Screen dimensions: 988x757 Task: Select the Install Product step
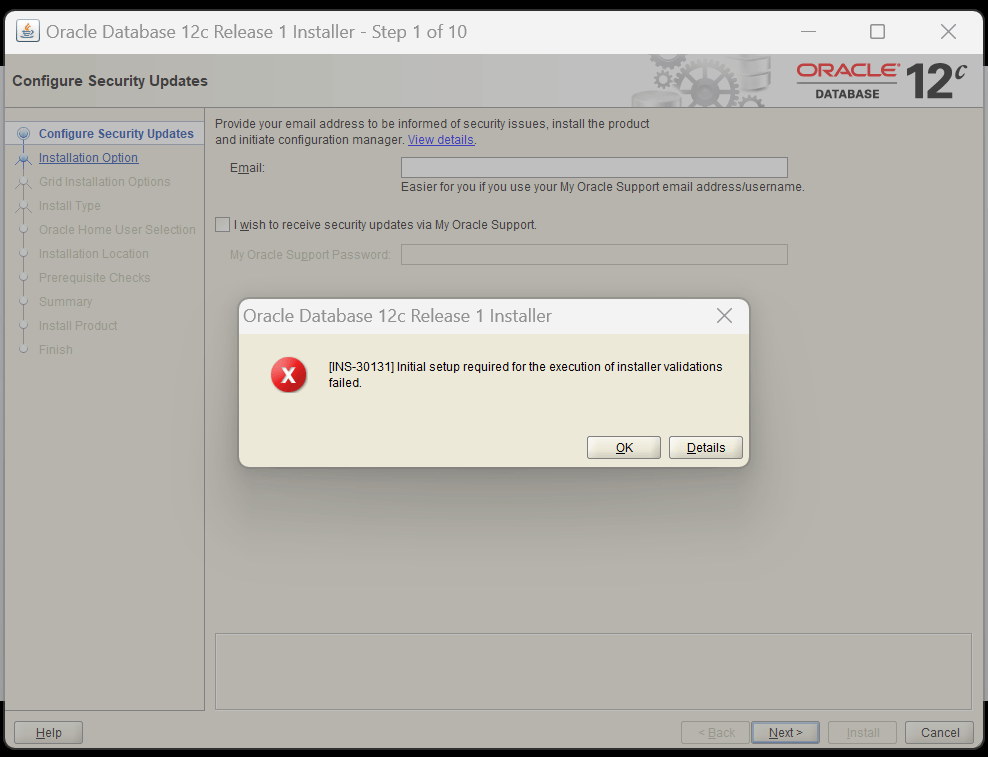point(78,325)
